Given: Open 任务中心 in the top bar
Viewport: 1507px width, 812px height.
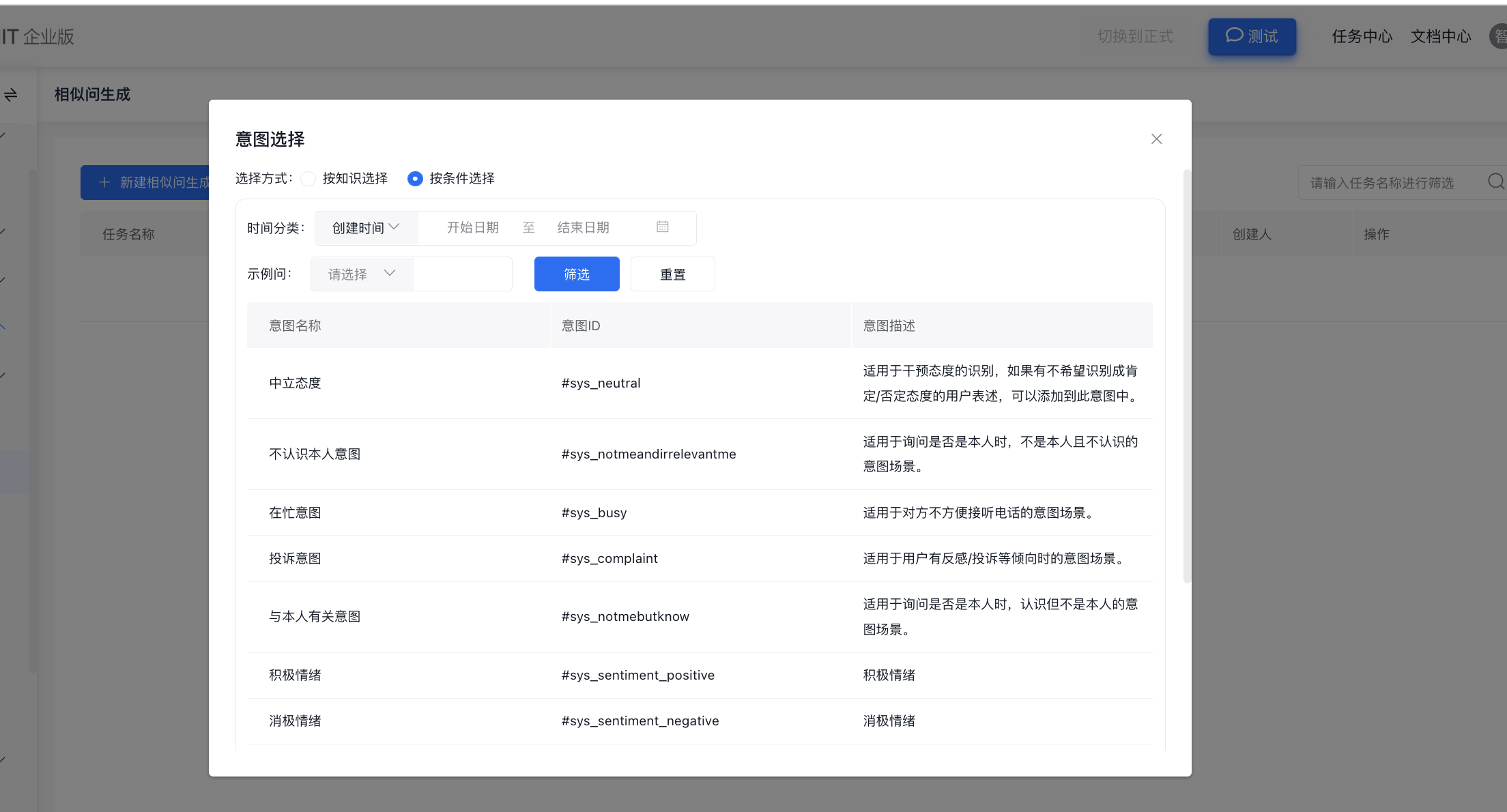Looking at the screenshot, I should (x=1362, y=36).
